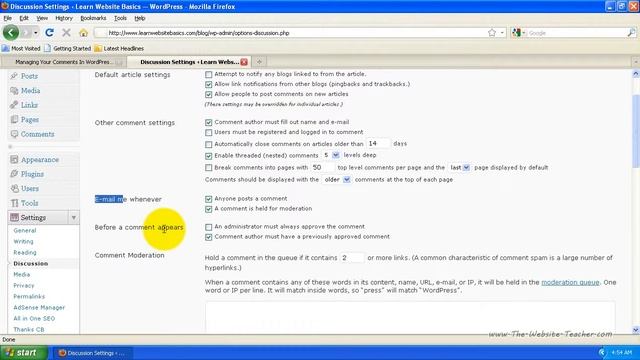Click the page vertical scrollbar down arrow
640x360 pixels.
tap(636, 330)
